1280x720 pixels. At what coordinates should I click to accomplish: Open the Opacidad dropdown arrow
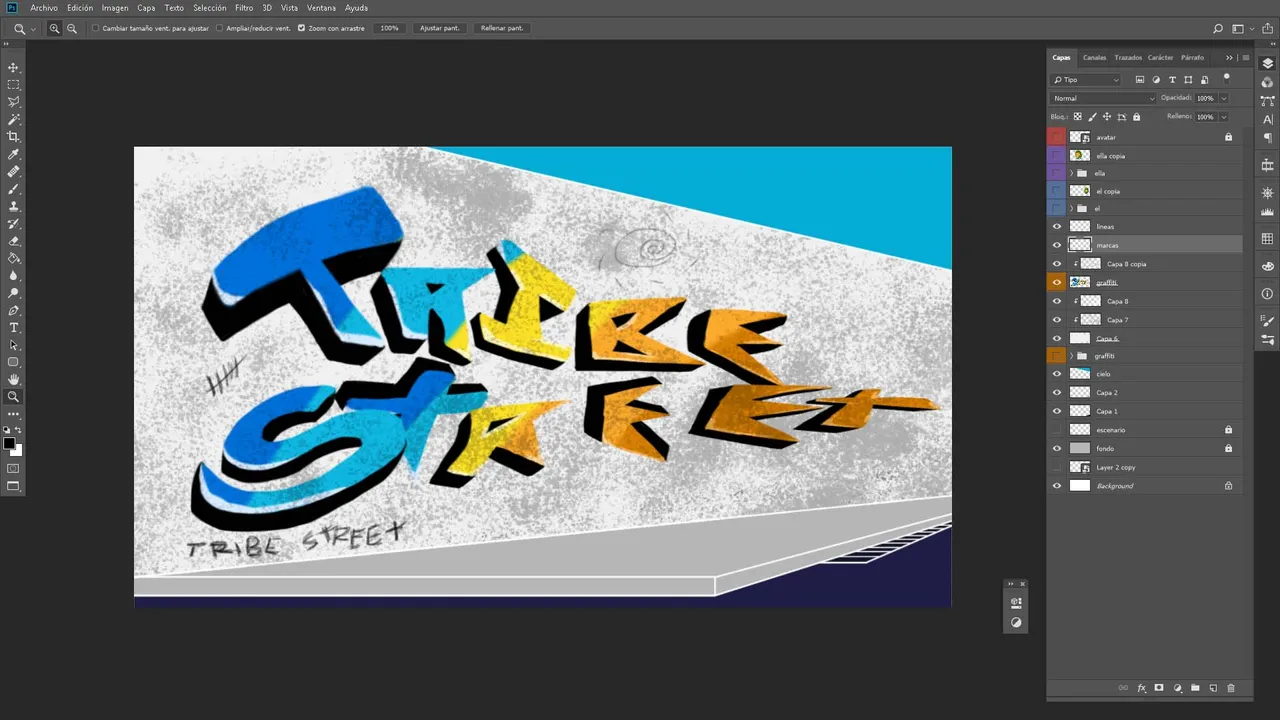click(x=1223, y=98)
